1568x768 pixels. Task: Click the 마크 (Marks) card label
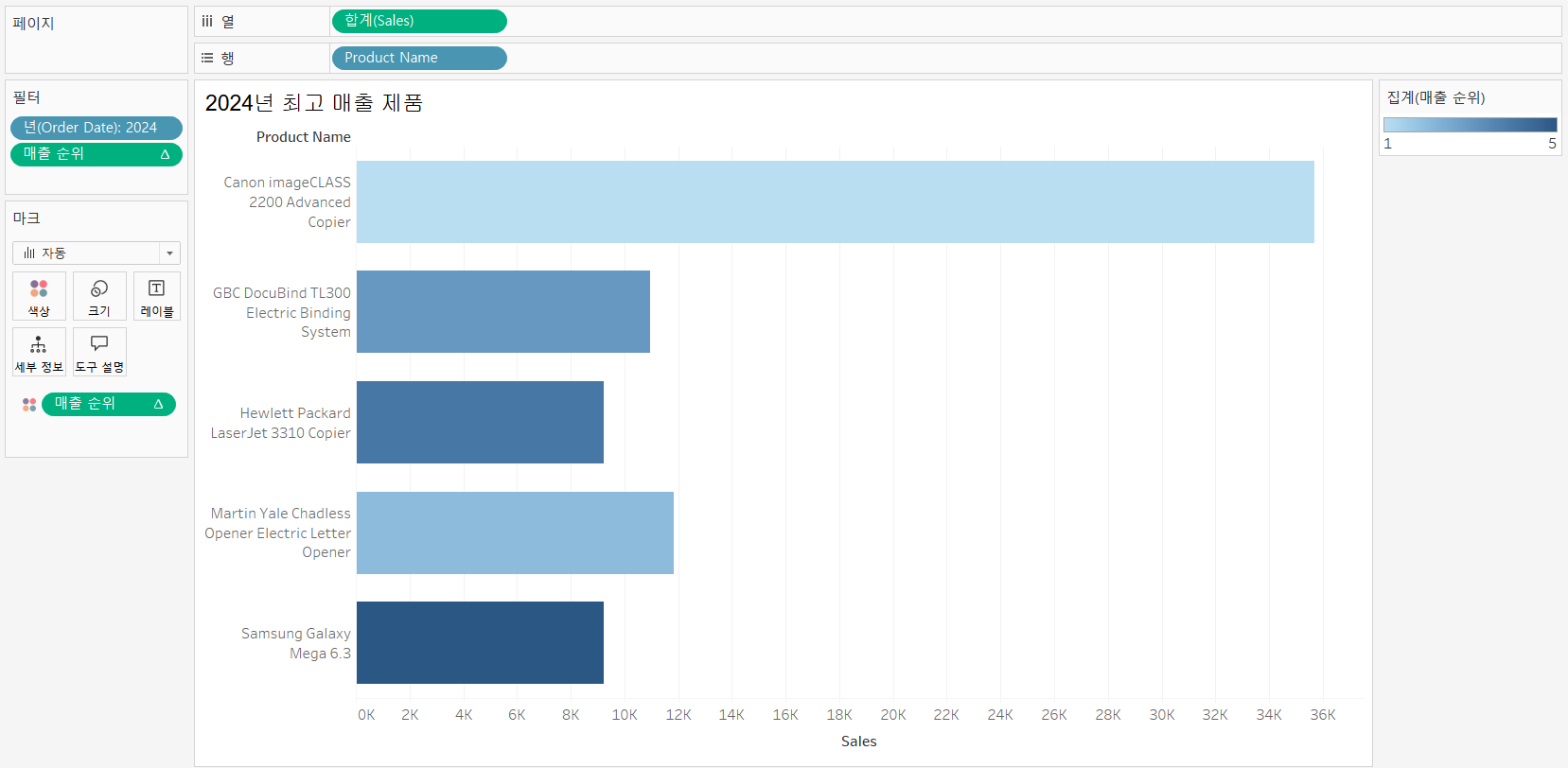(x=26, y=218)
